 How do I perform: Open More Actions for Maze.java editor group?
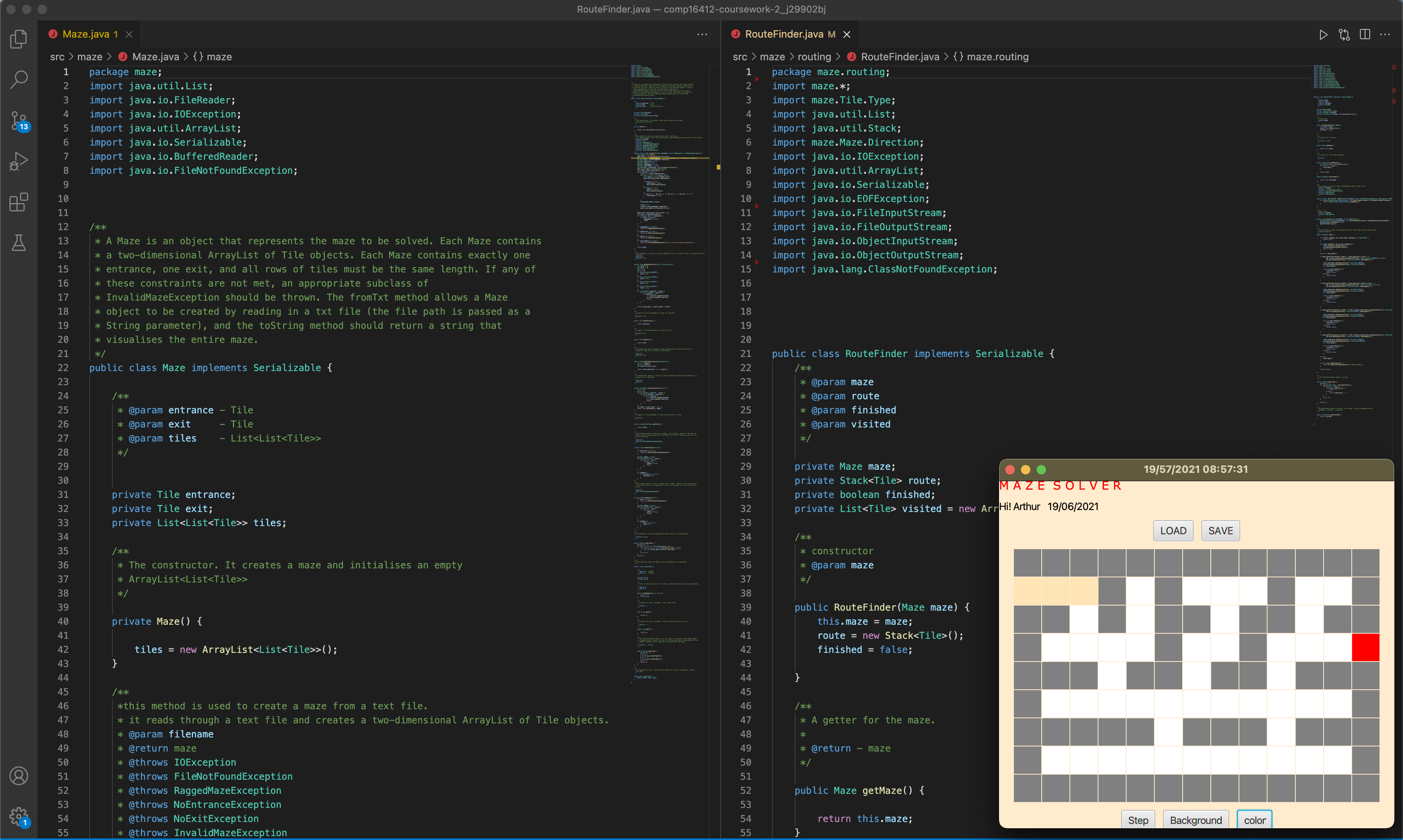click(x=702, y=34)
